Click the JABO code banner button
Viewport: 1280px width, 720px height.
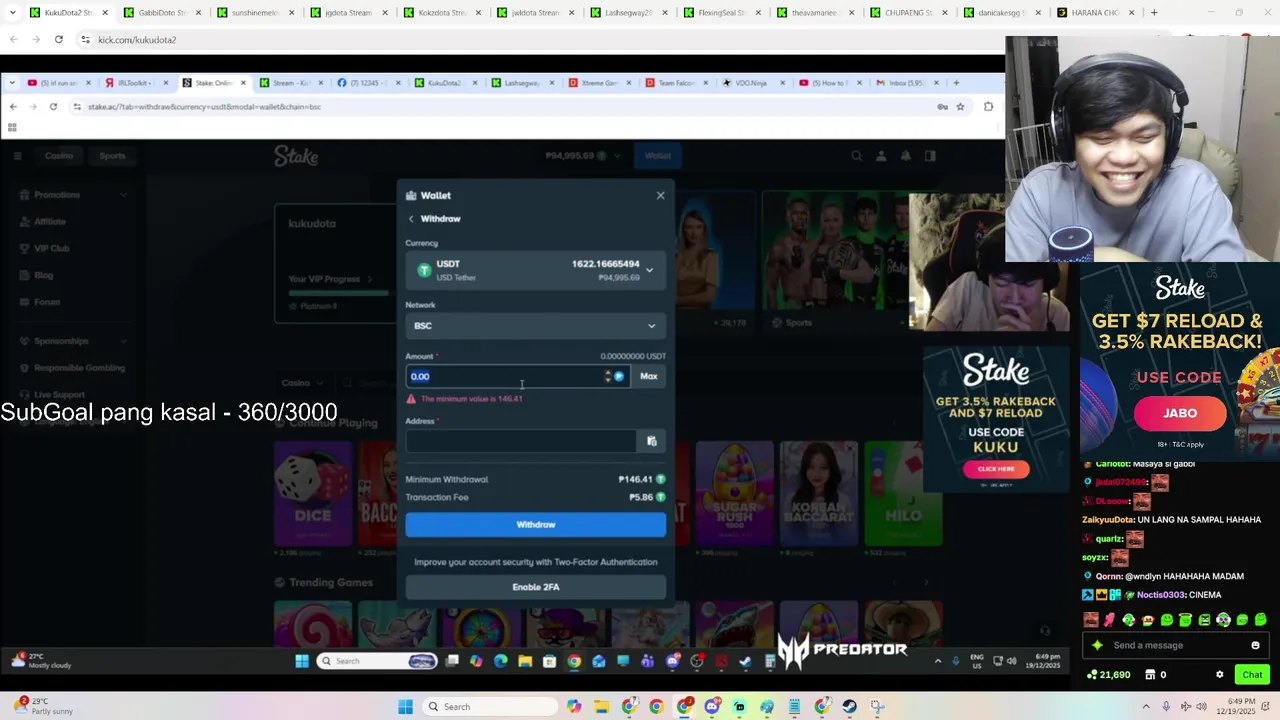click(x=1180, y=413)
